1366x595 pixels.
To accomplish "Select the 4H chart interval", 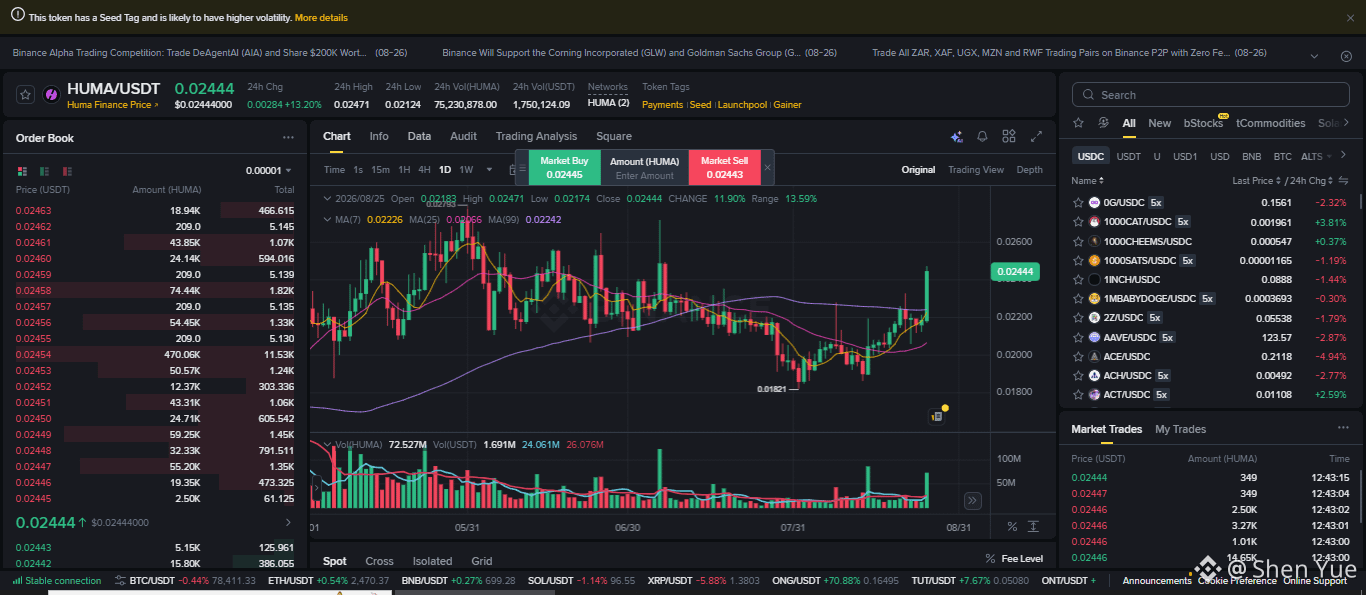I will tap(425, 170).
